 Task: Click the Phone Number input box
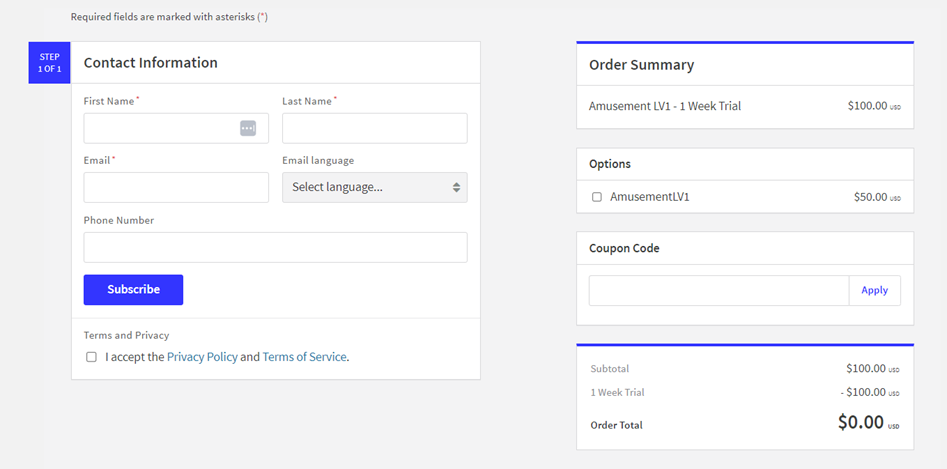tap(275, 247)
